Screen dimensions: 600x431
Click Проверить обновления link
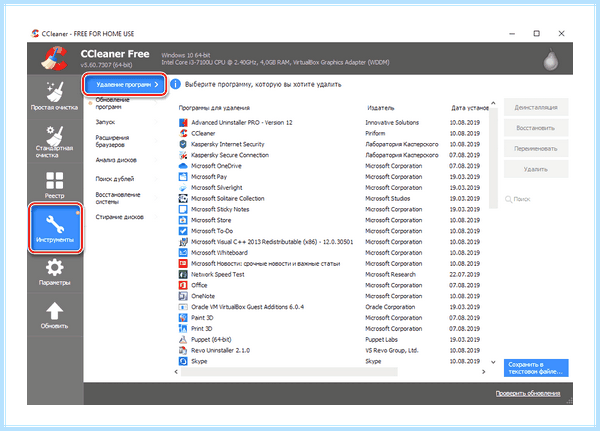(x=528, y=393)
